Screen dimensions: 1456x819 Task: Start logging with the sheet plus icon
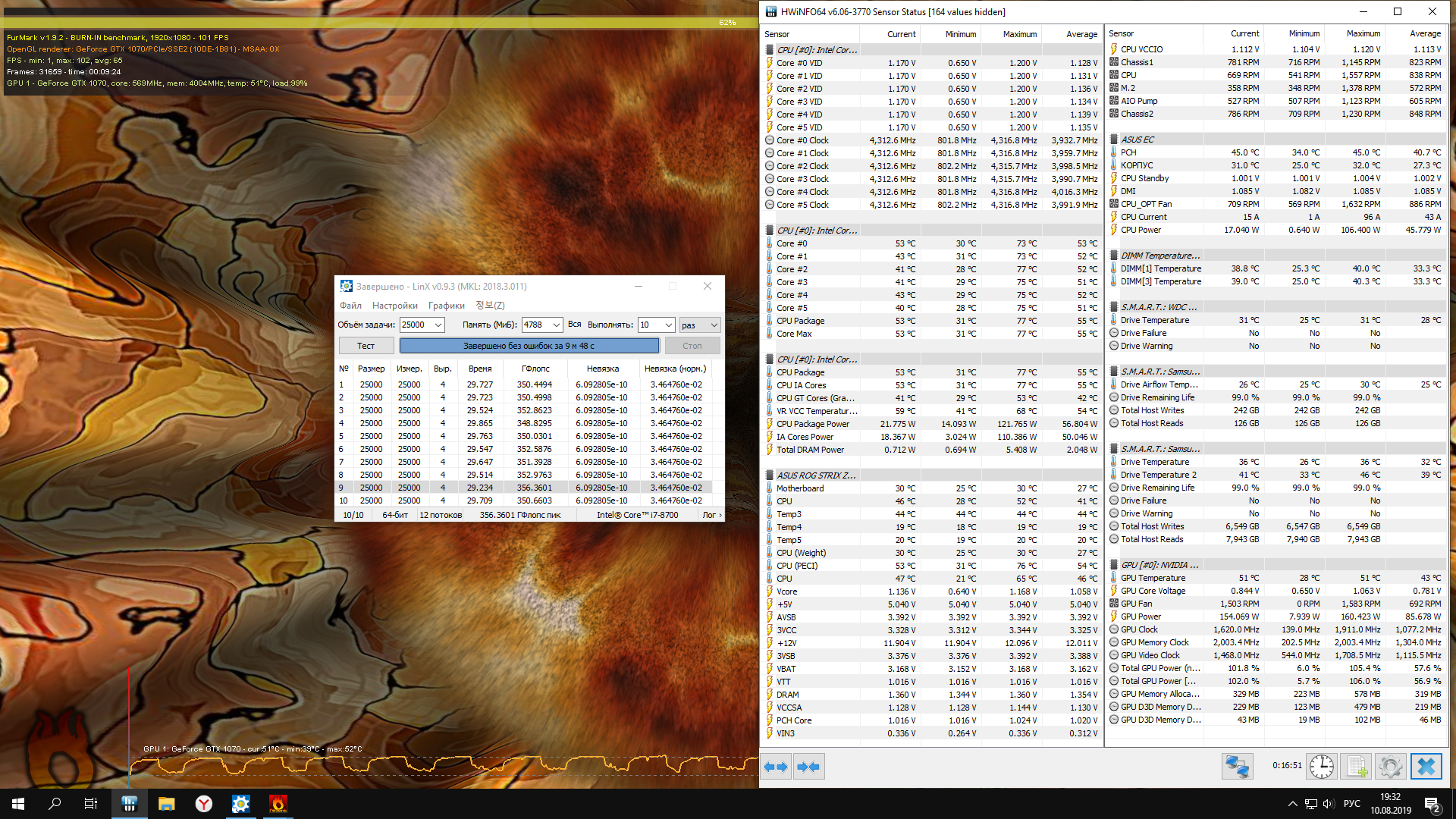point(1357,767)
